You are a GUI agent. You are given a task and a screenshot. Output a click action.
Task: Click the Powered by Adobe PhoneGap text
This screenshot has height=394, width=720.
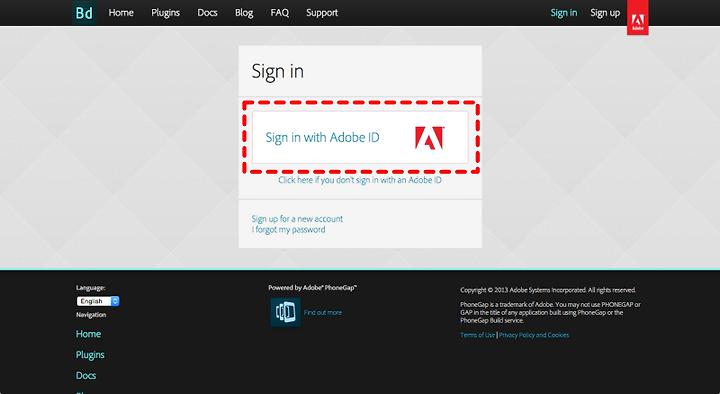pyautogui.click(x=312, y=288)
